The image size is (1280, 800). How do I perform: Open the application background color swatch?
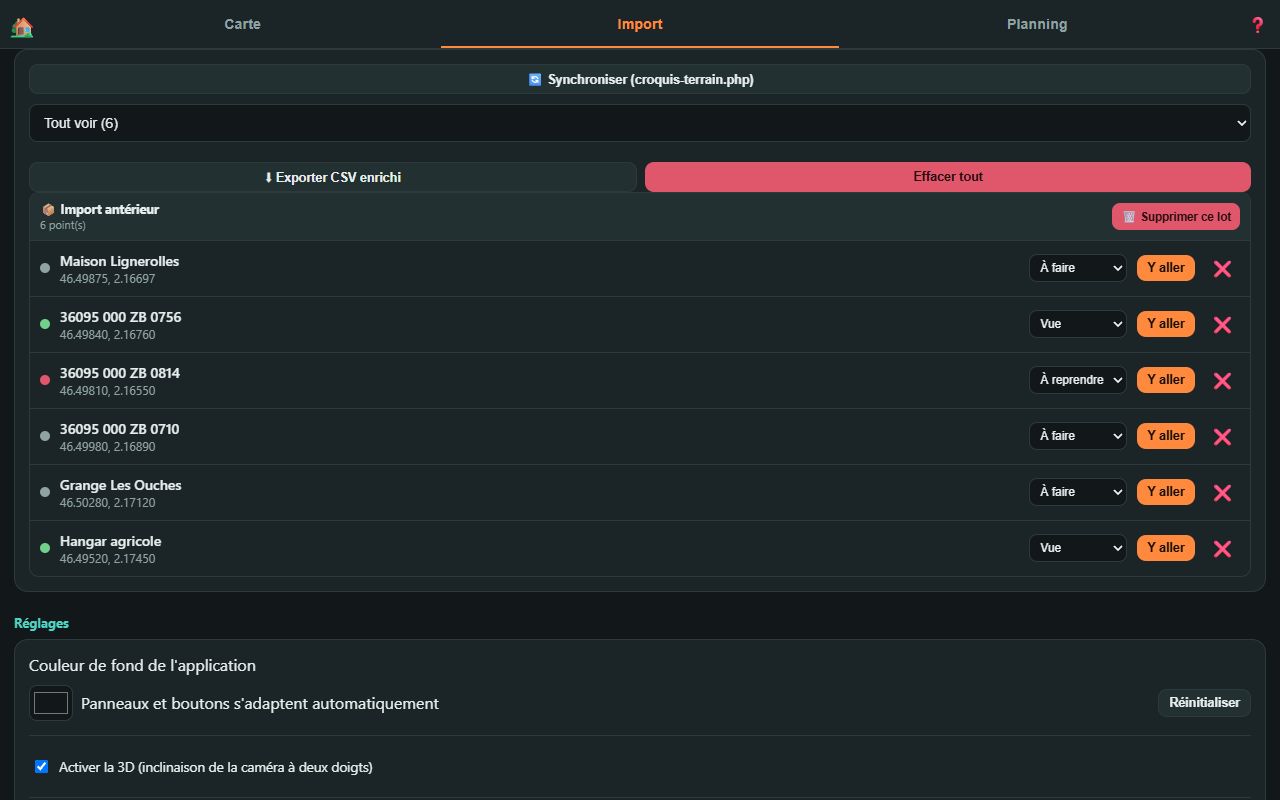50,703
